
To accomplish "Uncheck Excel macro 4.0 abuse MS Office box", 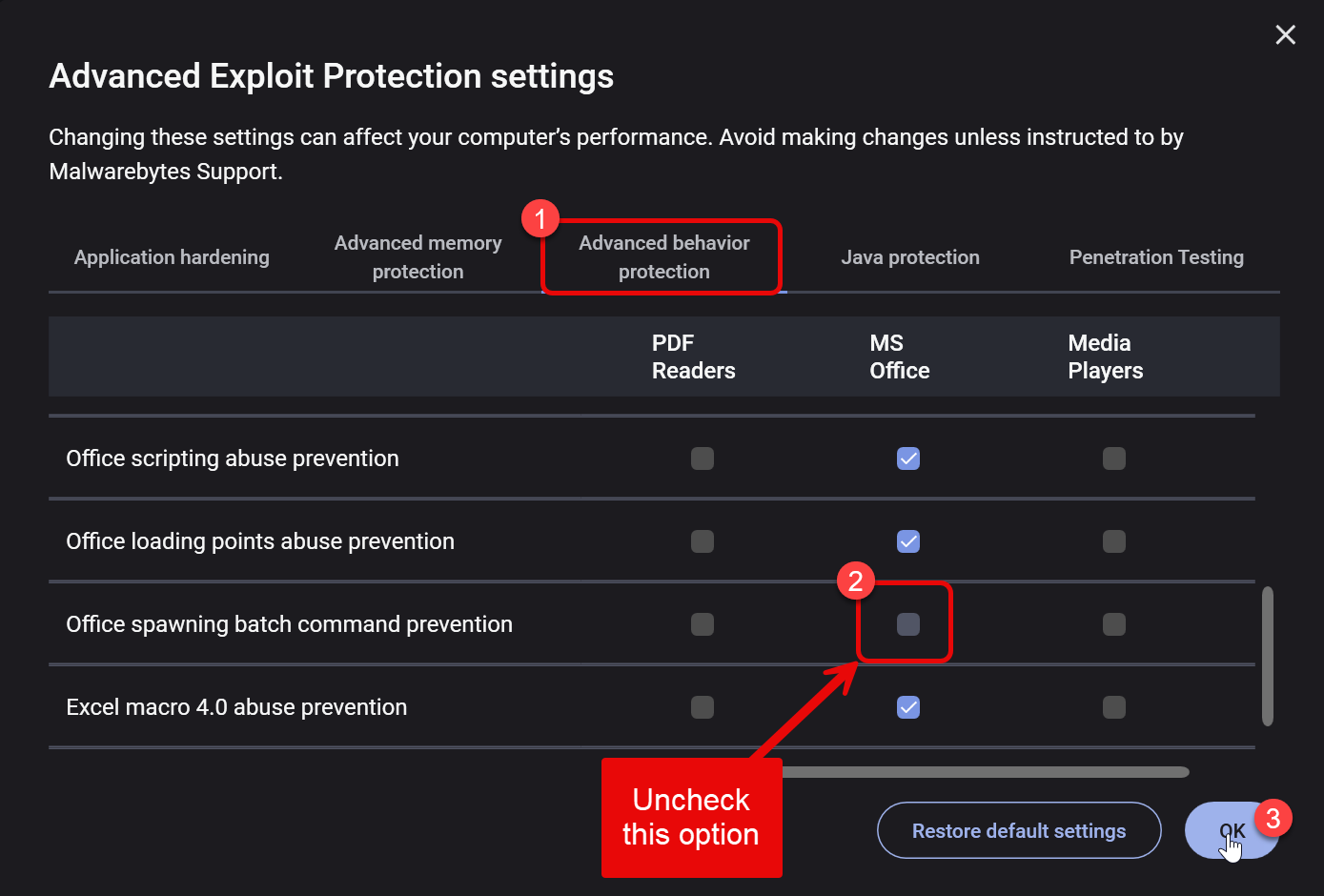I will [x=908, y=707].
